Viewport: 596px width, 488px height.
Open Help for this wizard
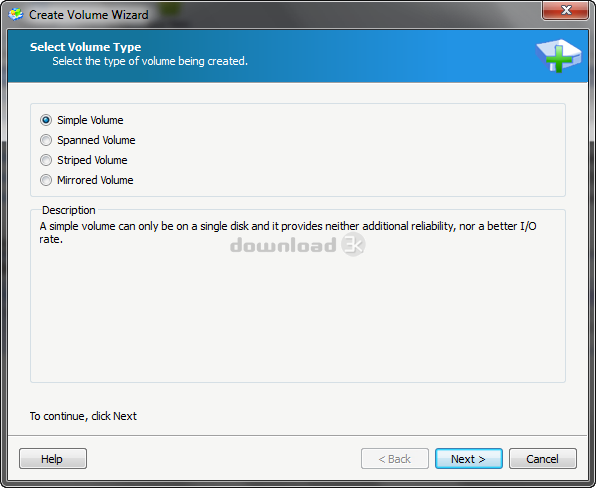[53, 459]
